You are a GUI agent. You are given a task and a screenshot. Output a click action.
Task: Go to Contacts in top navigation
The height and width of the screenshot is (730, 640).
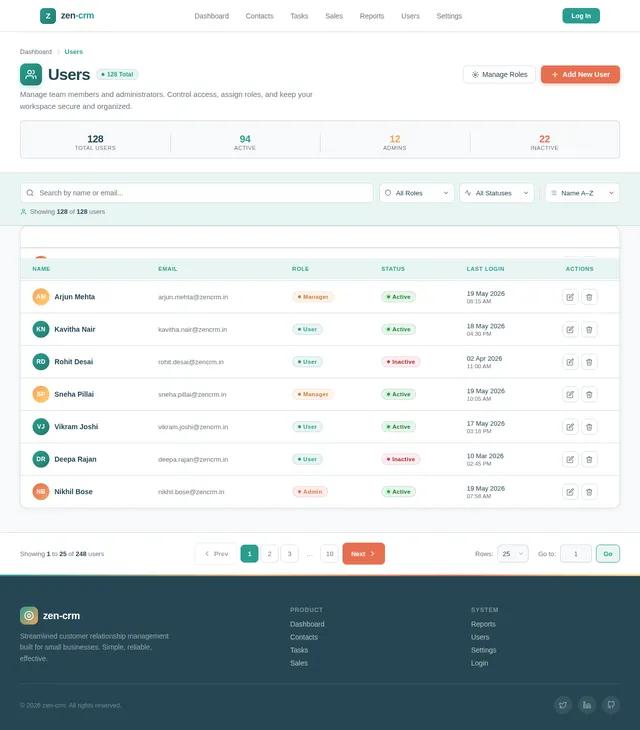point(259,16)
